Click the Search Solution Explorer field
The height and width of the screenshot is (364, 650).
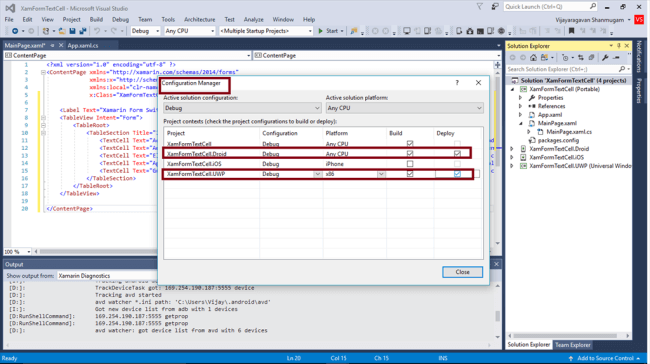point(564,69)
